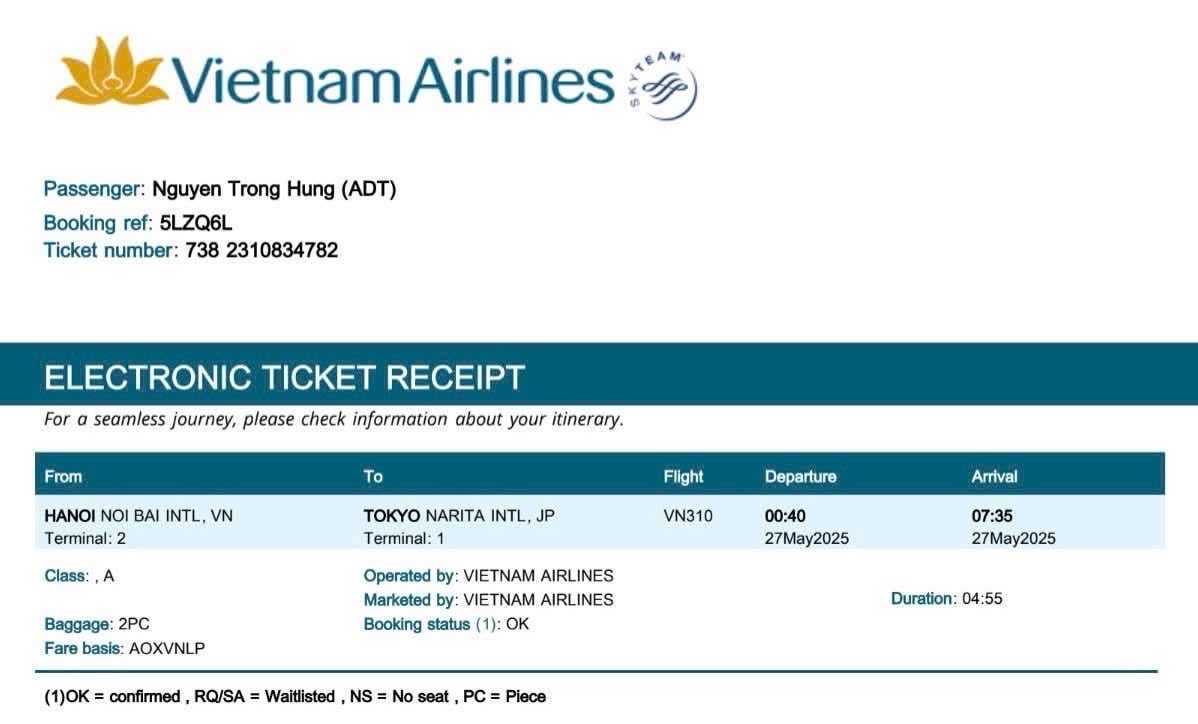Select passenger name Nguyen Trong Hung

click(274, 189)
